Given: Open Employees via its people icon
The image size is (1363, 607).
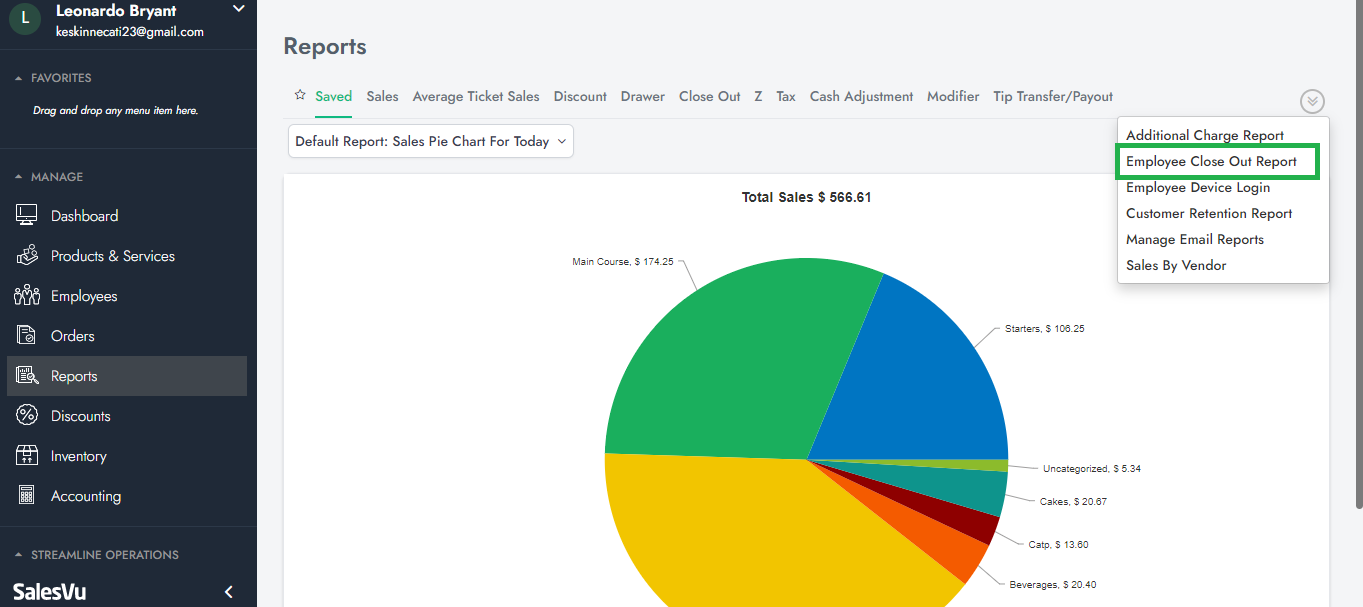Looking at the screenshot, I should click(27, 296).
